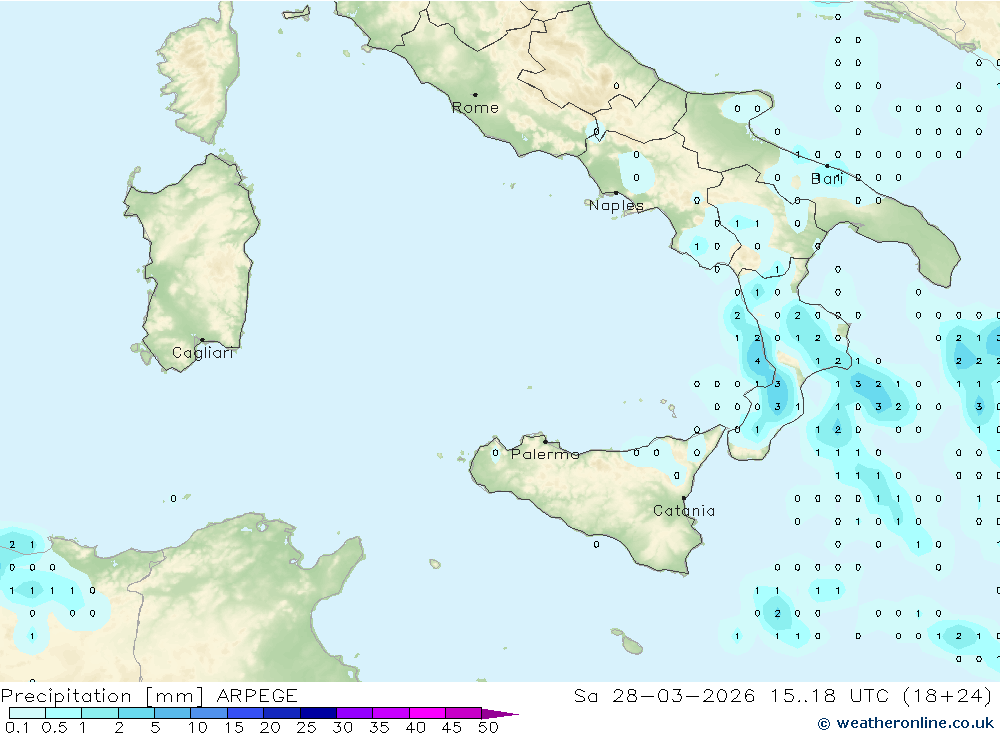Click the Catania city label
Image resolution: width=1000 pixels, height=733 pixels.
coord(684,511)
